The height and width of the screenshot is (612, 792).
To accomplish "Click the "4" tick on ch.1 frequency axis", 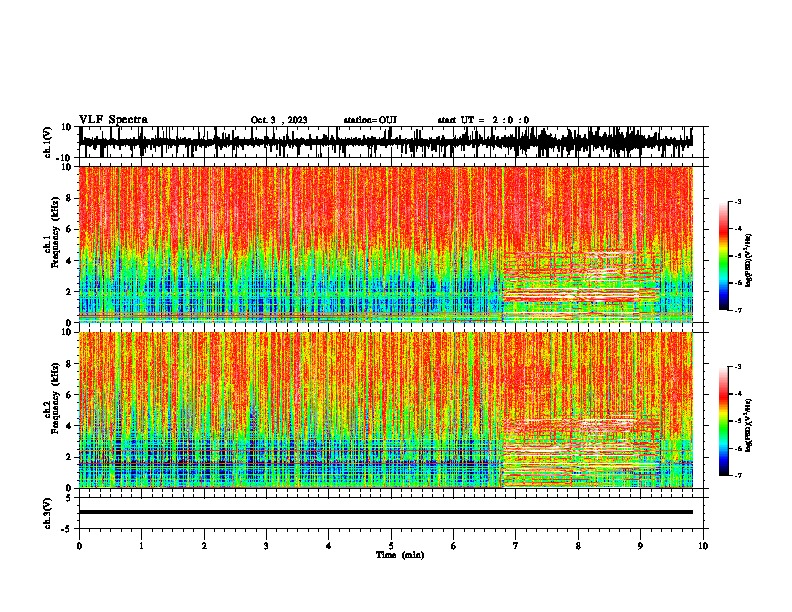I will click(x=70, y=261).
